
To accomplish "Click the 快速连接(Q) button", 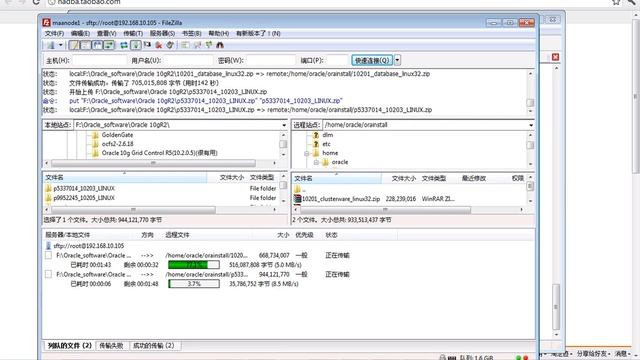I will [372, 60].
